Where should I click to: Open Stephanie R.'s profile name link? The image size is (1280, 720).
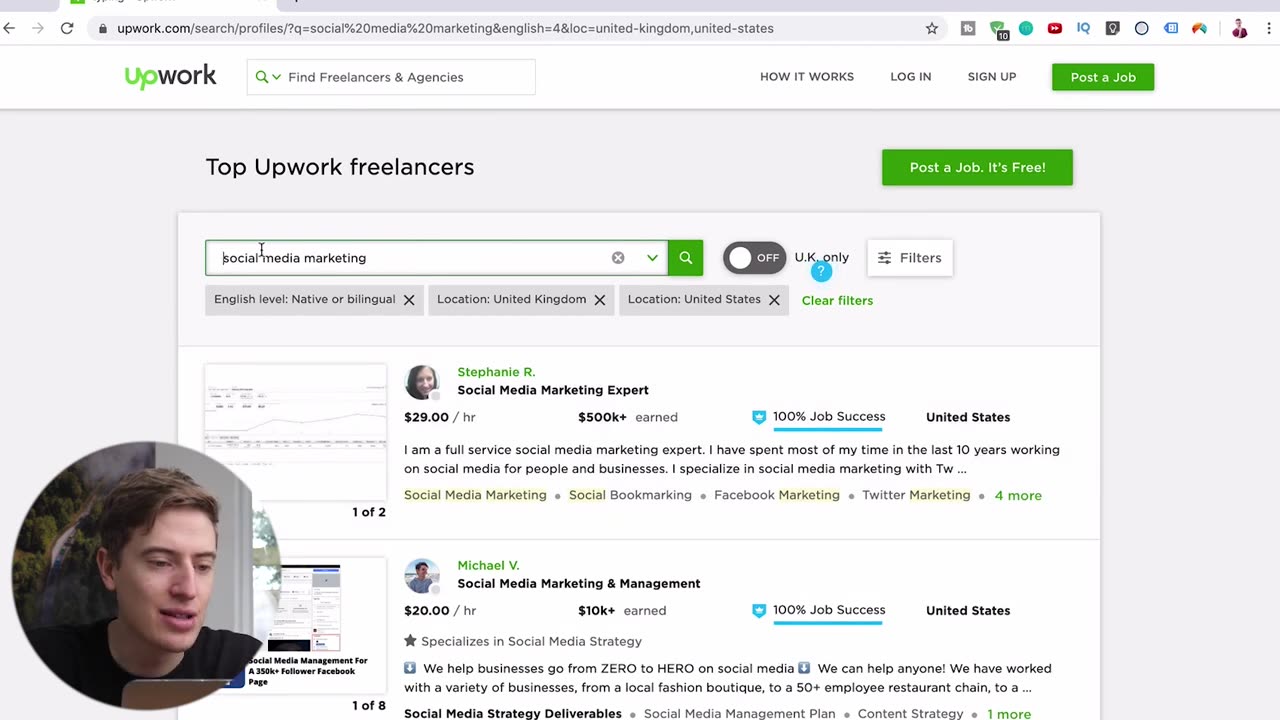(x=496, y=372)
